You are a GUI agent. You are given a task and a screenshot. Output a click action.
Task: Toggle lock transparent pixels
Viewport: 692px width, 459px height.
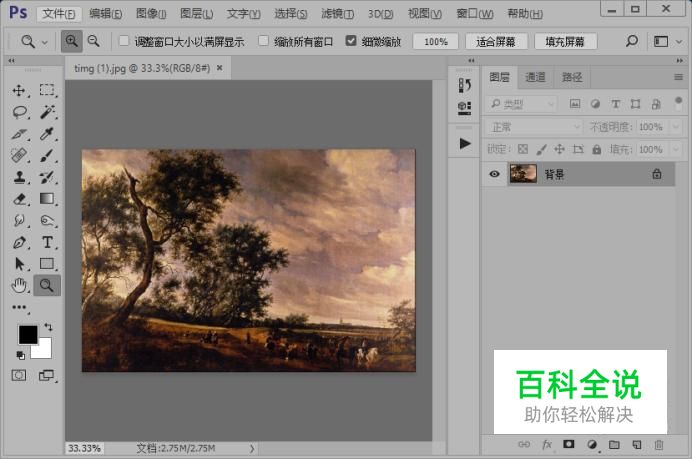tap(523, 149)
